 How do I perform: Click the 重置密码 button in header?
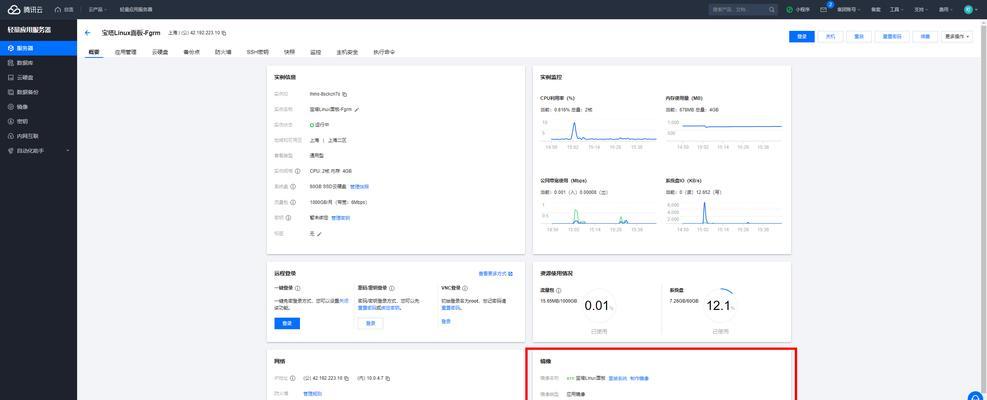pos(892,37)
